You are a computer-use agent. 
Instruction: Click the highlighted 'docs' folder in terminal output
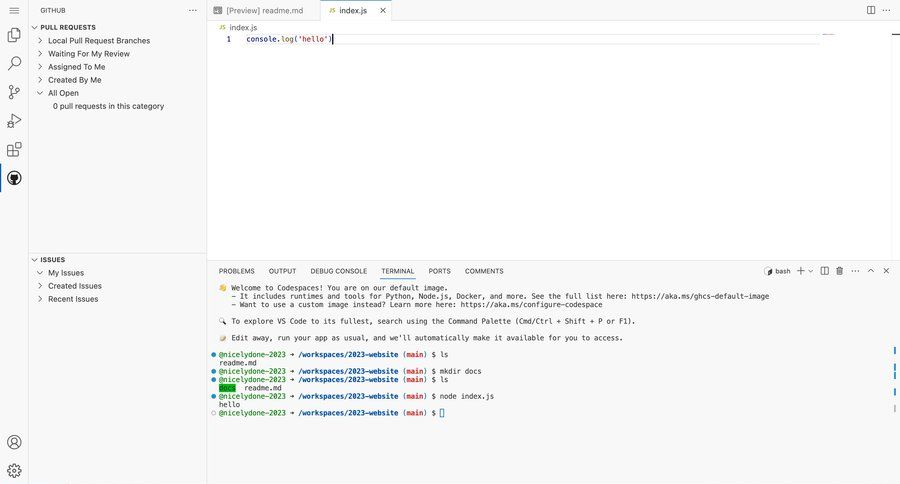[x=227, y=388]
